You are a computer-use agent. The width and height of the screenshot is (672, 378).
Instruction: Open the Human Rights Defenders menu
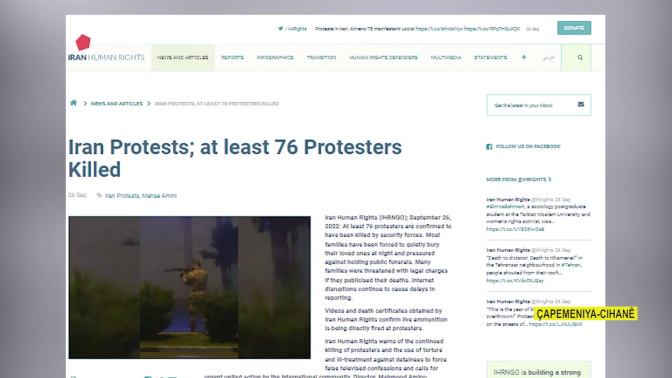383,57
